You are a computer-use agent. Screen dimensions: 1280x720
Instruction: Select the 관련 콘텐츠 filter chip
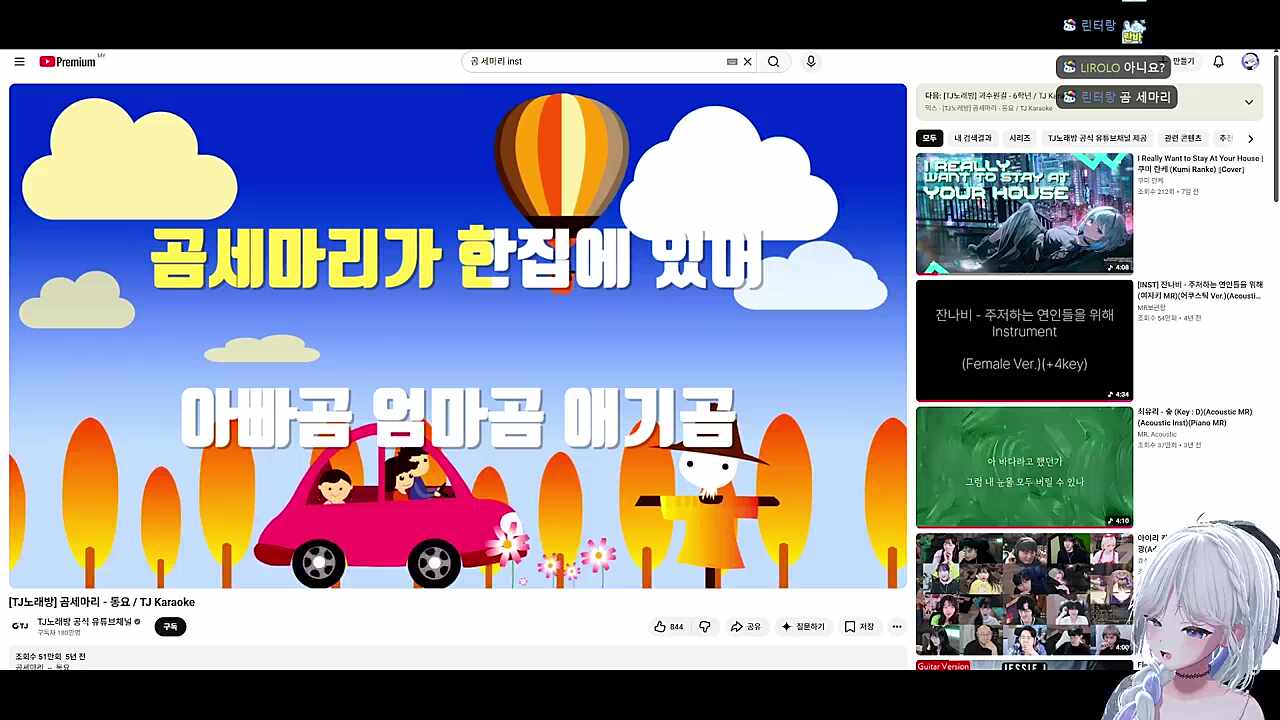coord(1183,138)
